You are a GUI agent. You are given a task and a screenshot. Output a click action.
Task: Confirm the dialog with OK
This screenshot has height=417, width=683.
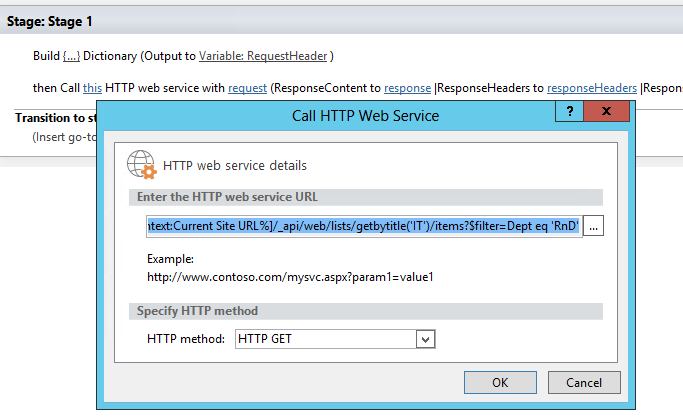(500, 382)
